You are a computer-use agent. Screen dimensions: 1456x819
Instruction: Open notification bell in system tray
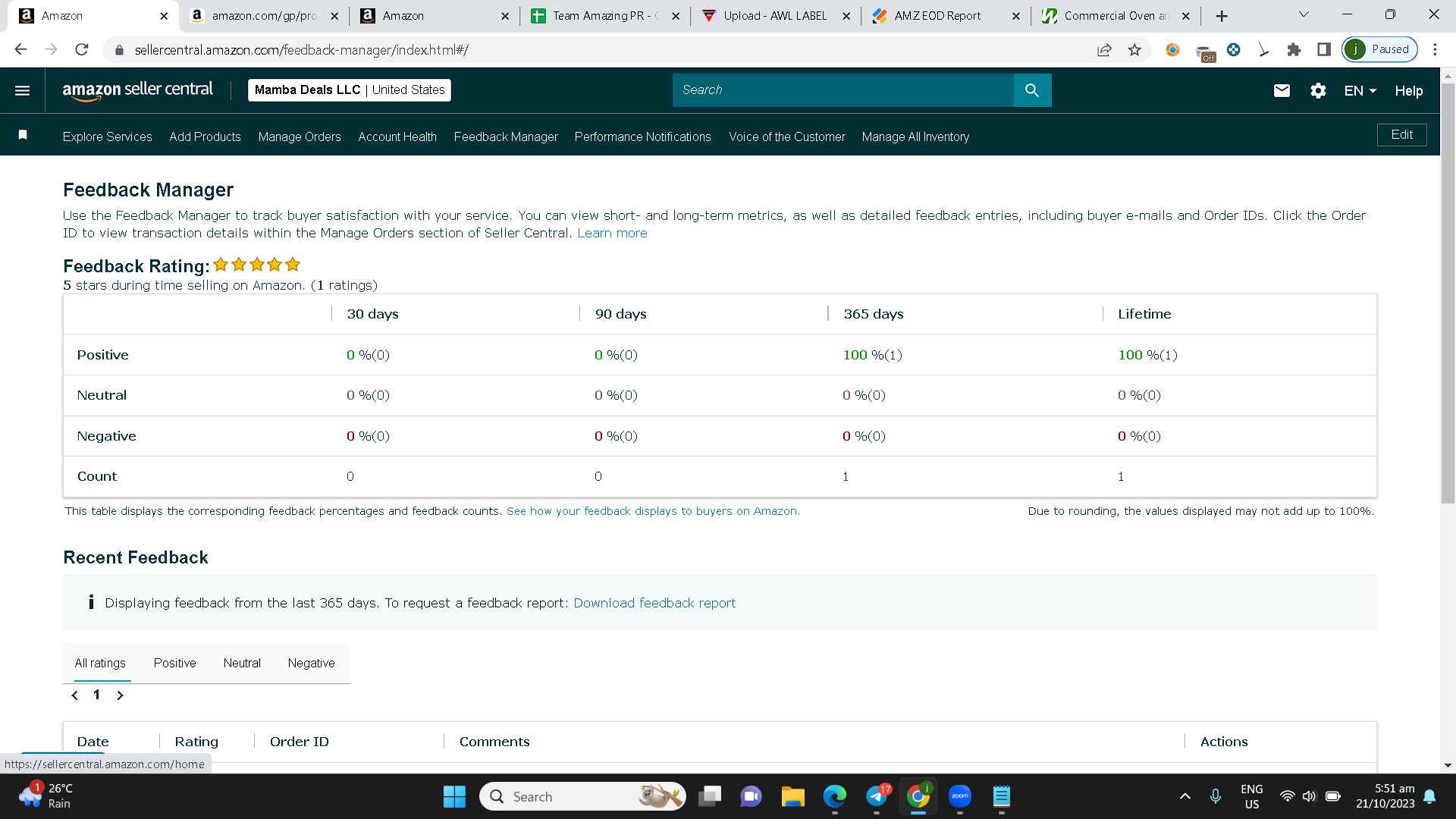coord(1429,796)
